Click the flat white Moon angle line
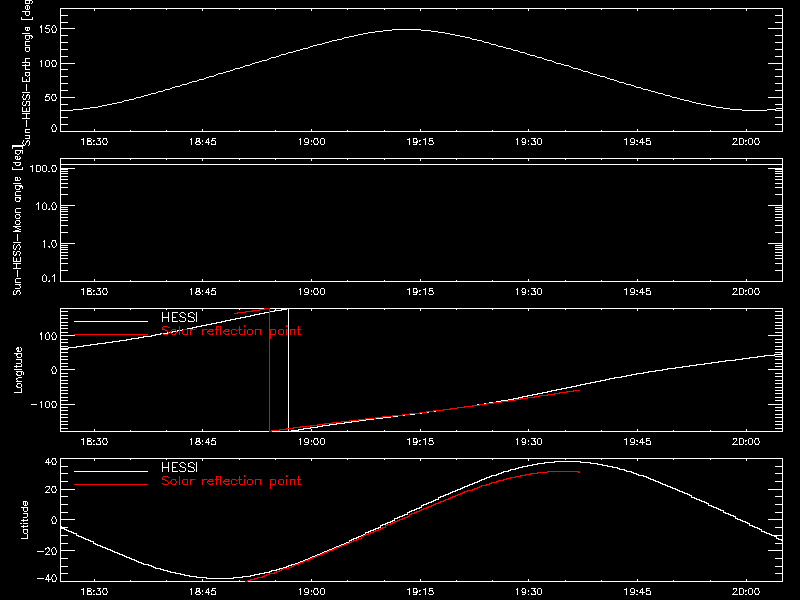Image resolution: width=800 pixels, height=600 pixels. (421, 165)
